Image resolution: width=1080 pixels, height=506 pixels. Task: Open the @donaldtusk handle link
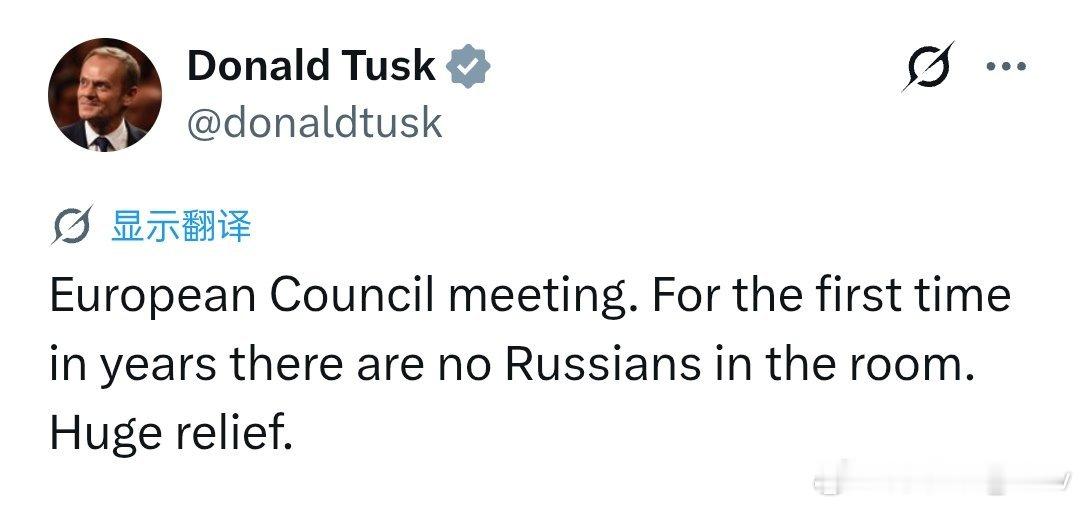tap(314, 122)
